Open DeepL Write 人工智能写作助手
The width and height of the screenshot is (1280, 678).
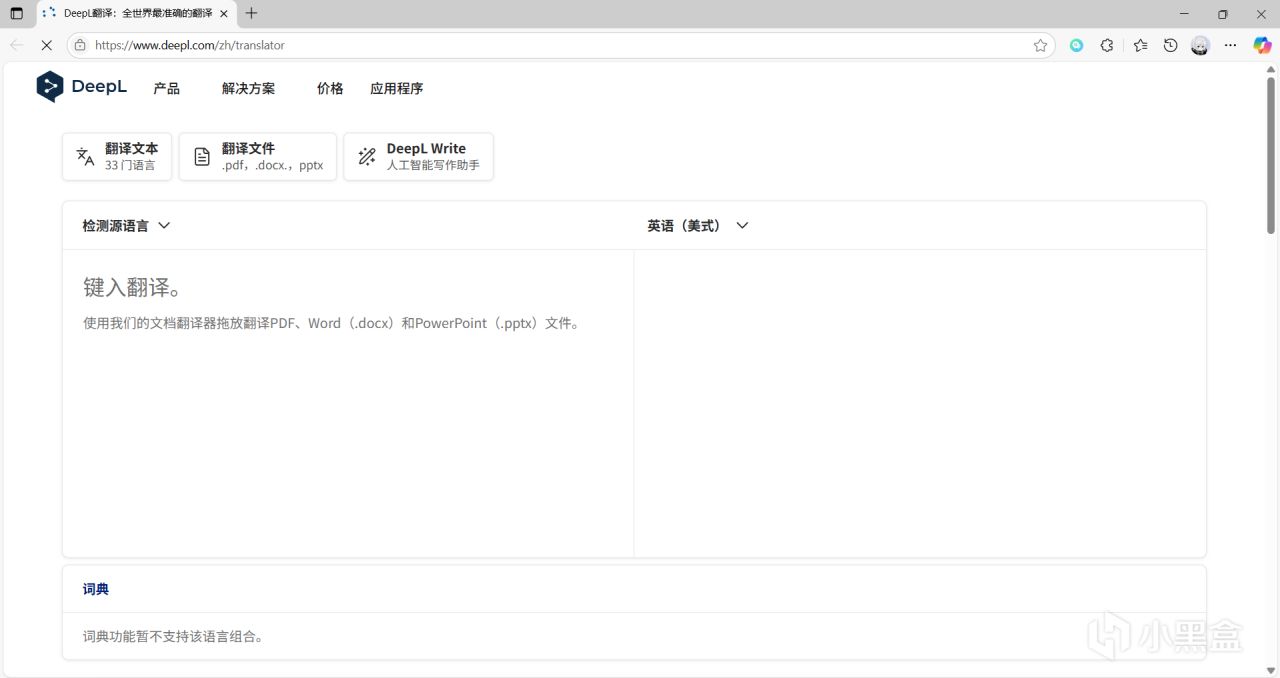(418, 157)
